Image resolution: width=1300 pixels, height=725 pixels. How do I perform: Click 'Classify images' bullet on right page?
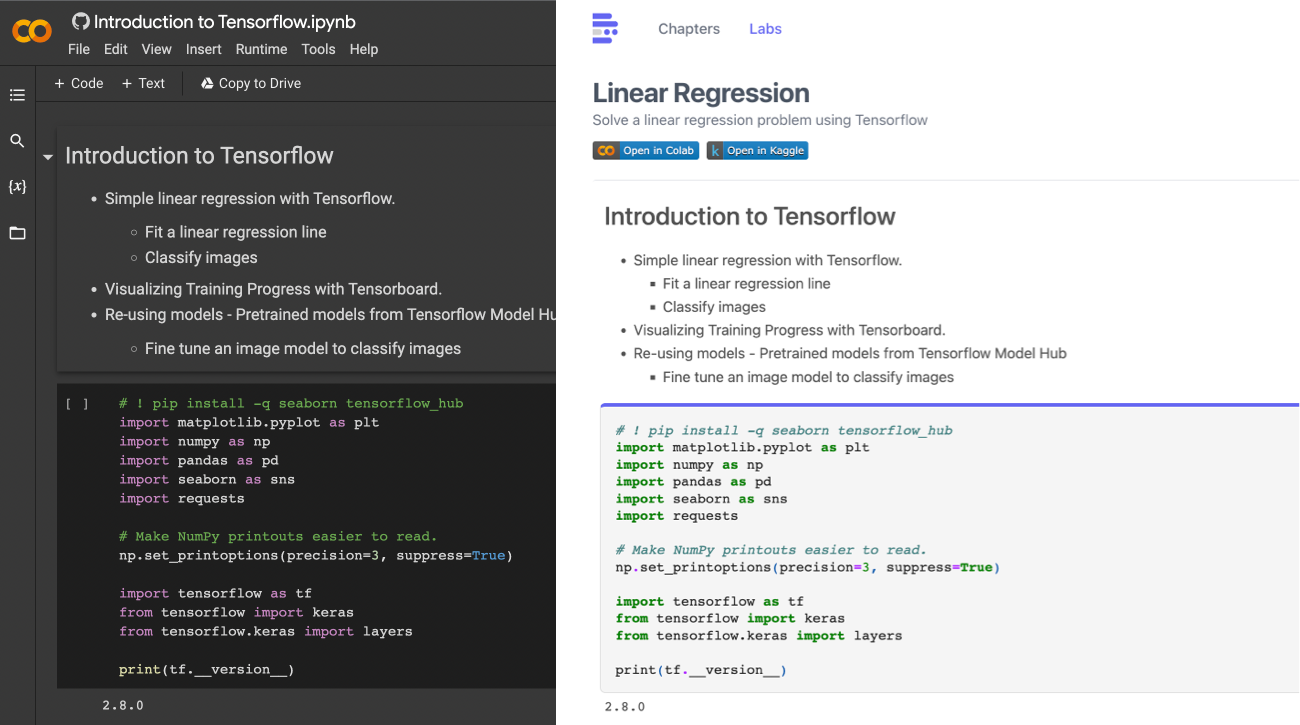pos(714,307)
